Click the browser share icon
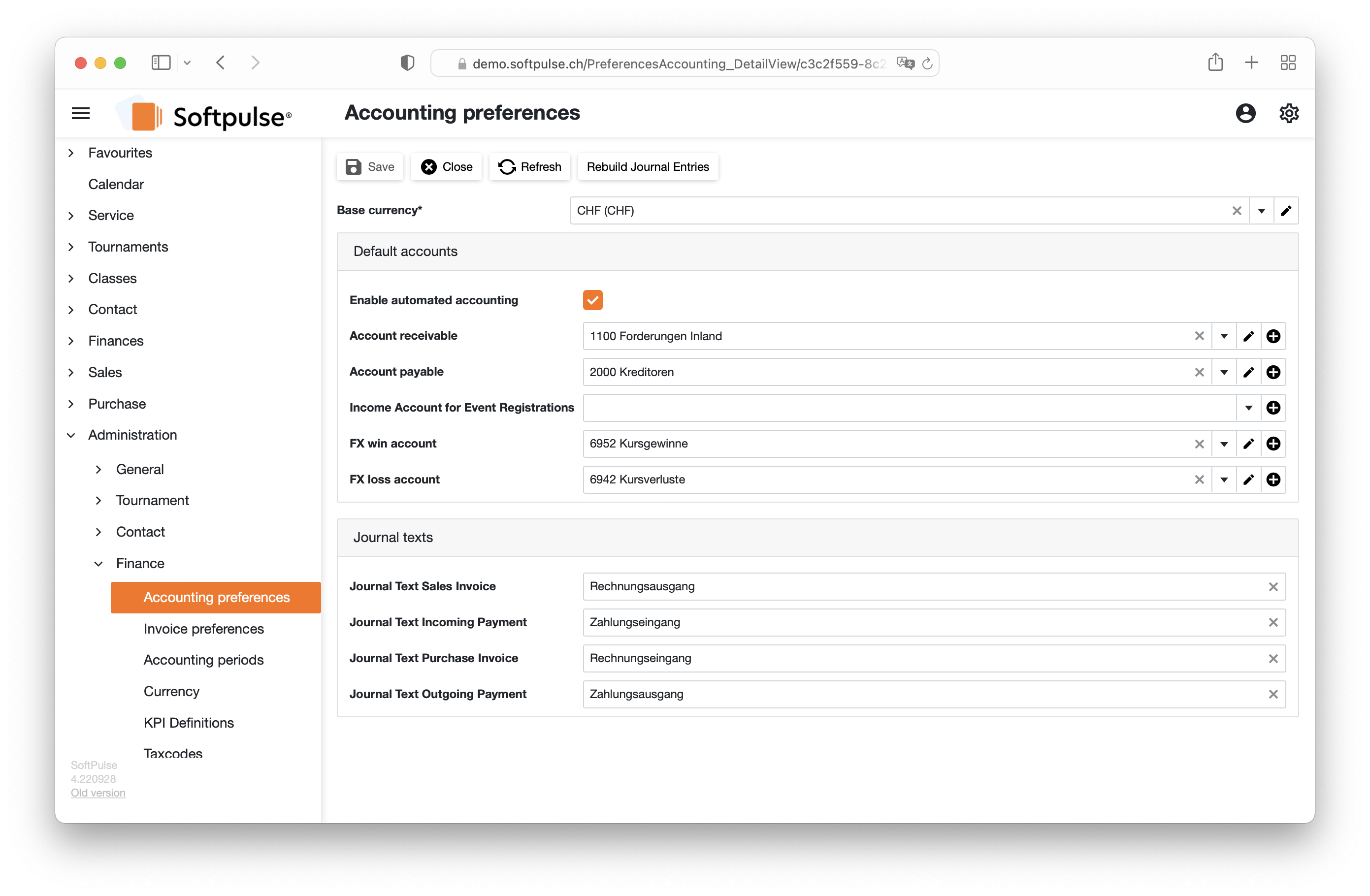Image resolution: width=1370 pixels, height=896 pixels. point(1215,62)
